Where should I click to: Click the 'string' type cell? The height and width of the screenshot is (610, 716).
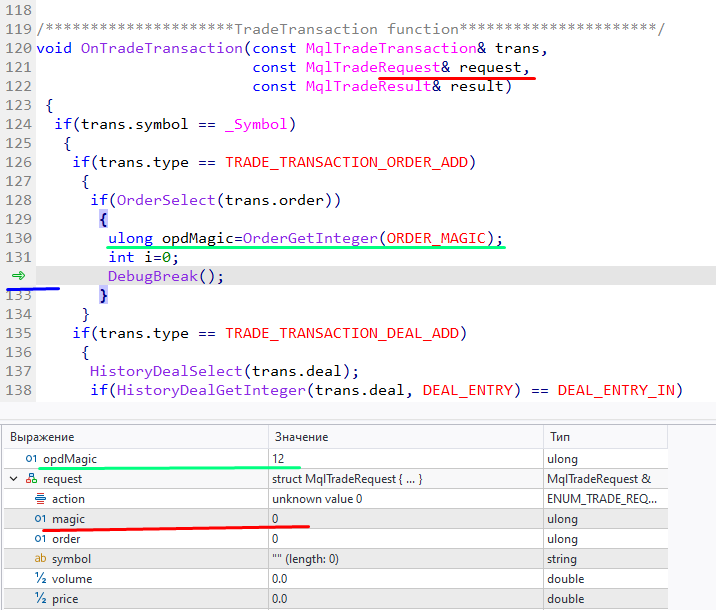562,559
